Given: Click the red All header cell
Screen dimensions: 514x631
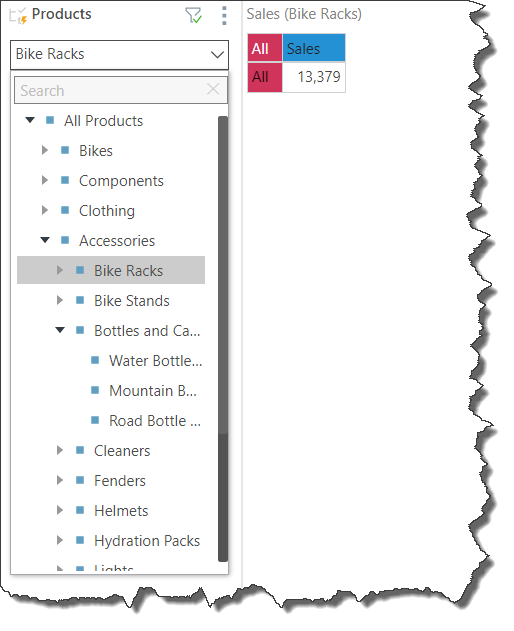Looking at the screenshot, I should pyautogui.click(x=264, y=48).
